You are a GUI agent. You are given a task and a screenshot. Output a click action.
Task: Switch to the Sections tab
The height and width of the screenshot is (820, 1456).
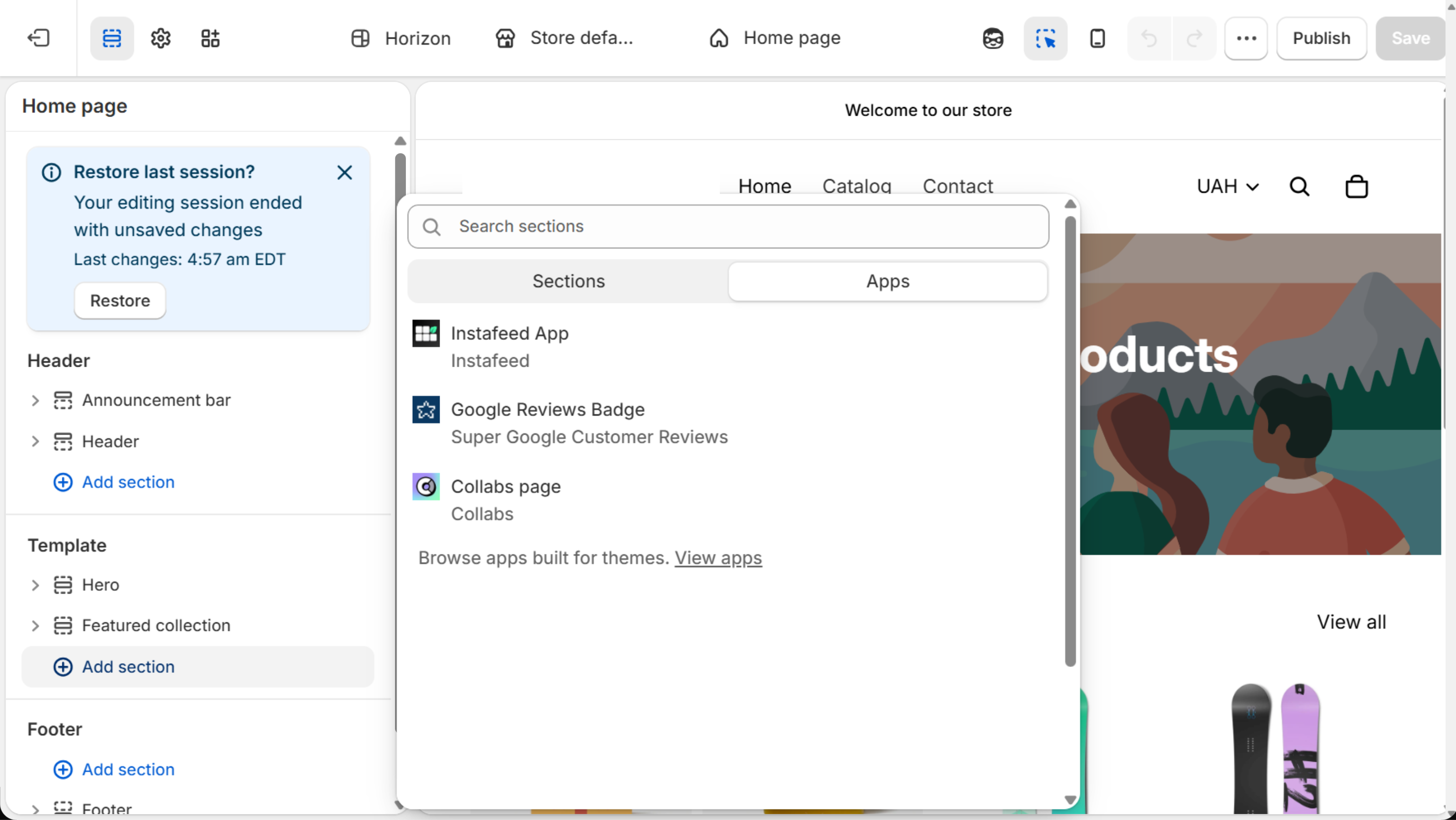[x=569, y=281]
